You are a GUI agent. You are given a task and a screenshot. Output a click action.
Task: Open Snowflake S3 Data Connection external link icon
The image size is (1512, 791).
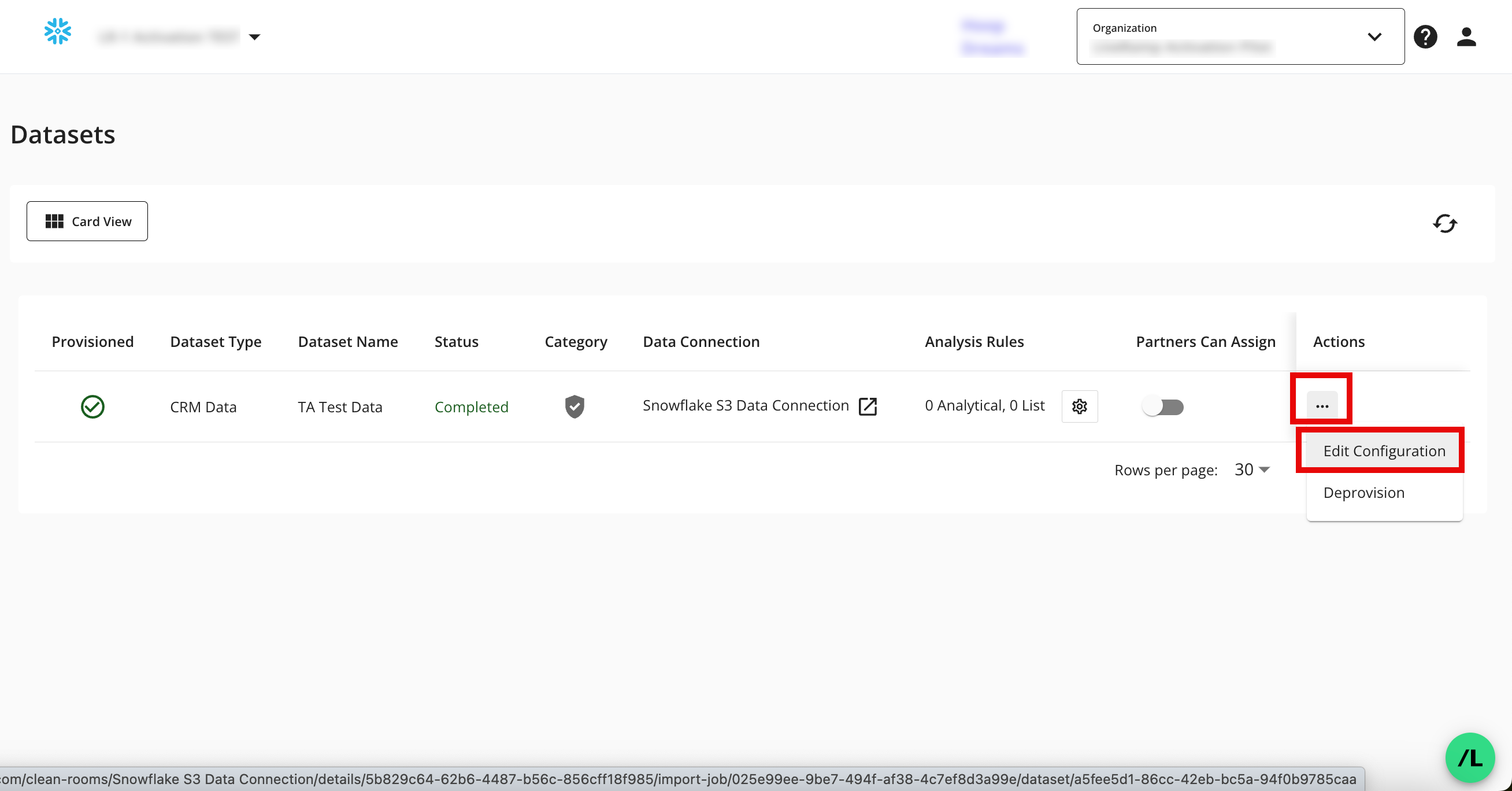867,406
